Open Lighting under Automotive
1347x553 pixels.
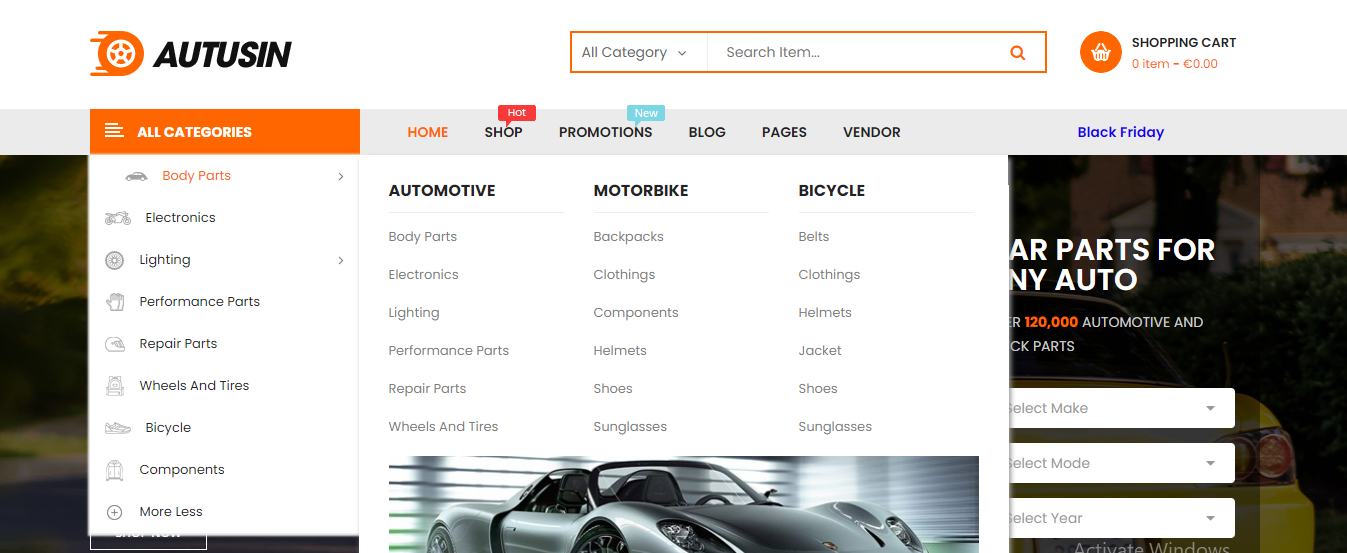tap(414, 313)
